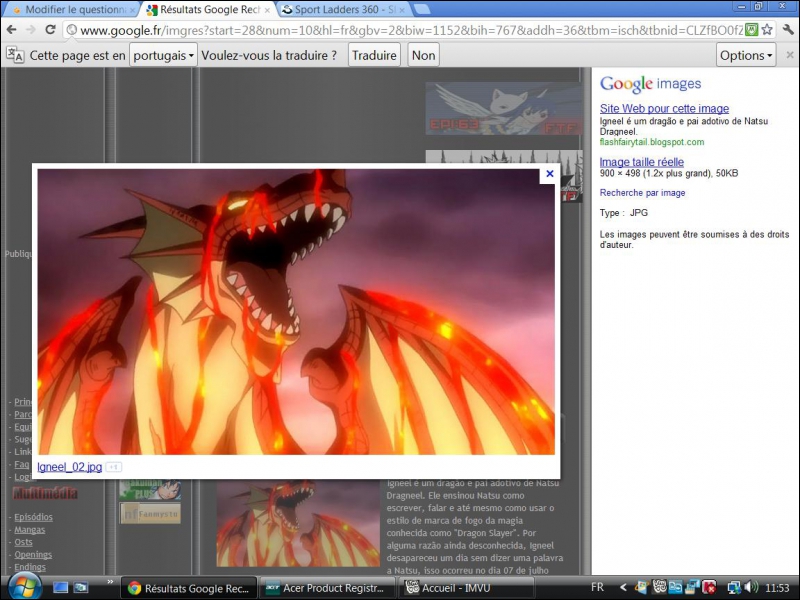
Task: Bookmark this page with the star icon
Action: coord(767,30)
